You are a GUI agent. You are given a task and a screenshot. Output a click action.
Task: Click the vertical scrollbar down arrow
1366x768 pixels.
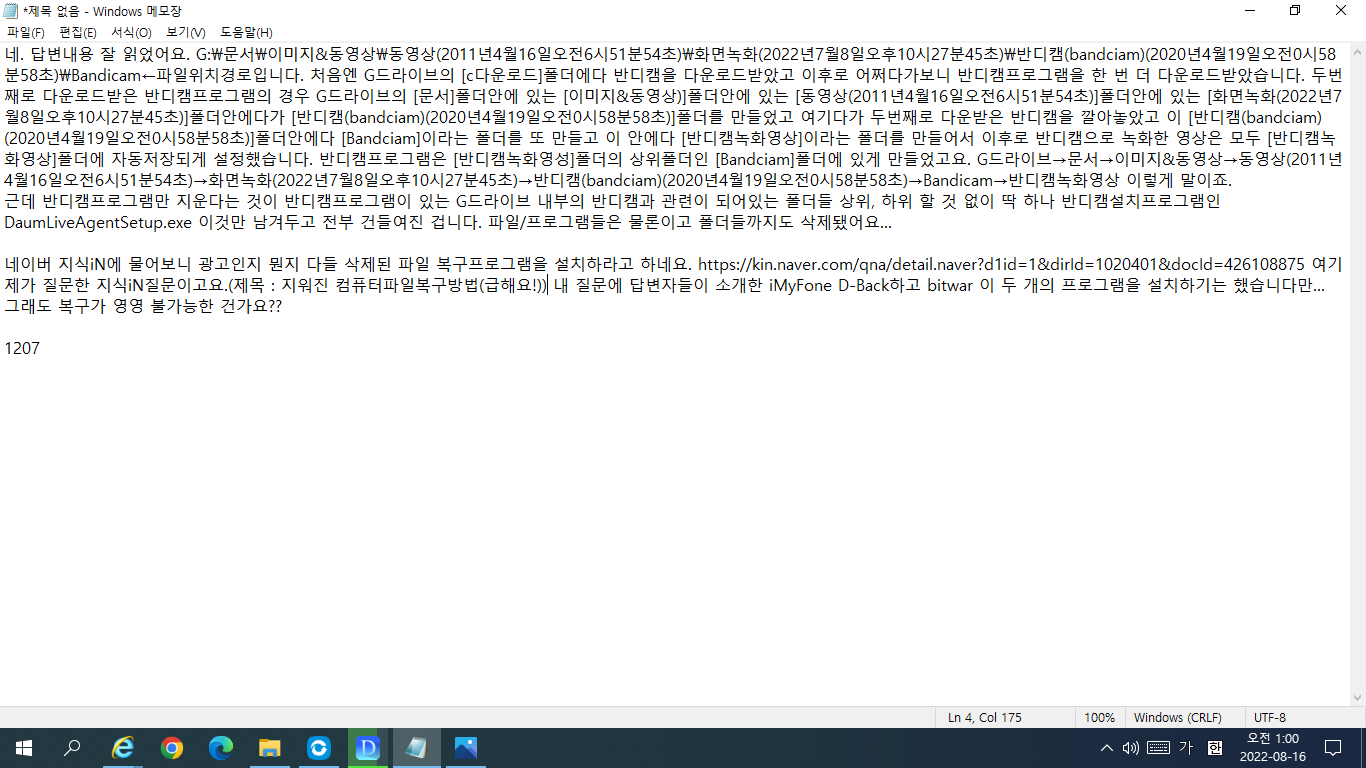tap(1357, 698)
